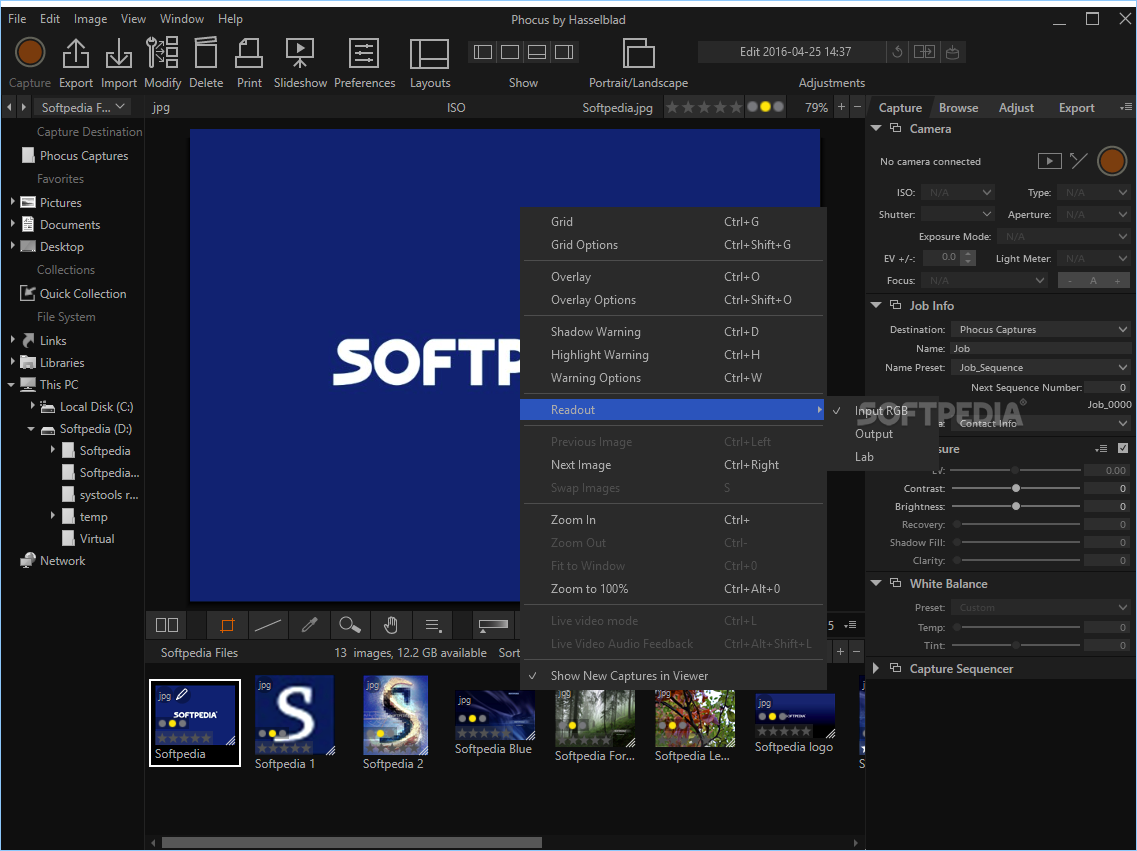Open the Export toolbar icon
1137x851 pixels.
tap(75, 54)
